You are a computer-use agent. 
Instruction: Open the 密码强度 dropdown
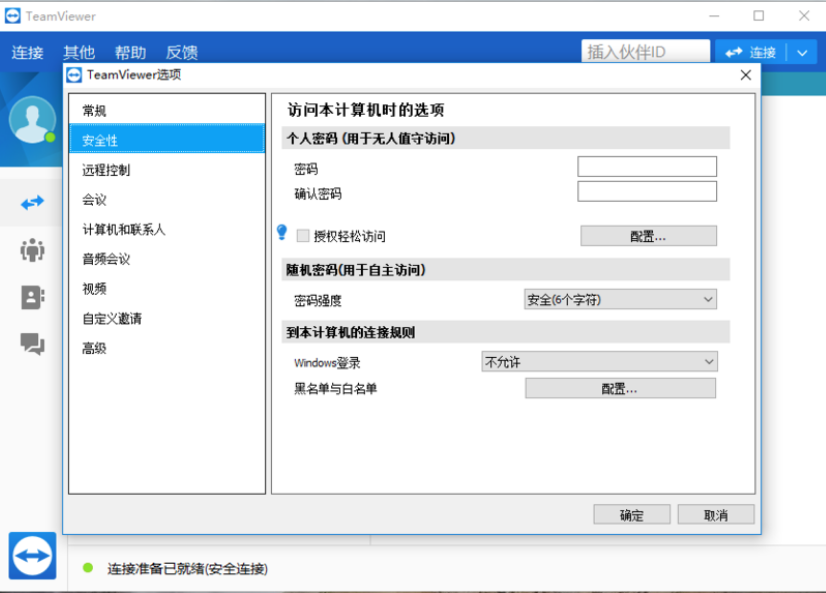[x=620, y=300]
